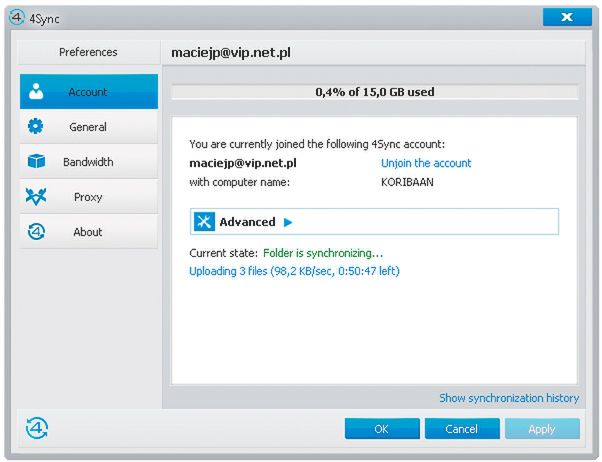Open the Account tab label
The height and width of the screenshot is (462, 602).
[88, 92]
